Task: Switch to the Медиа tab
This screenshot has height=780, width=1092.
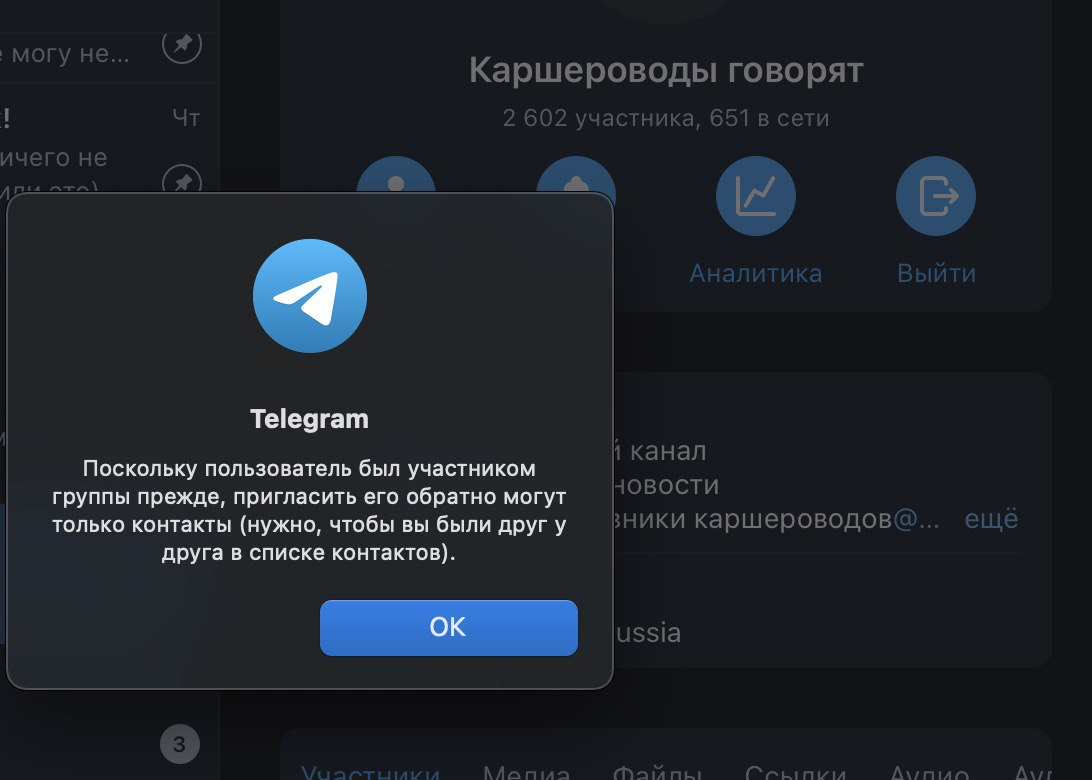Action: 526,772
